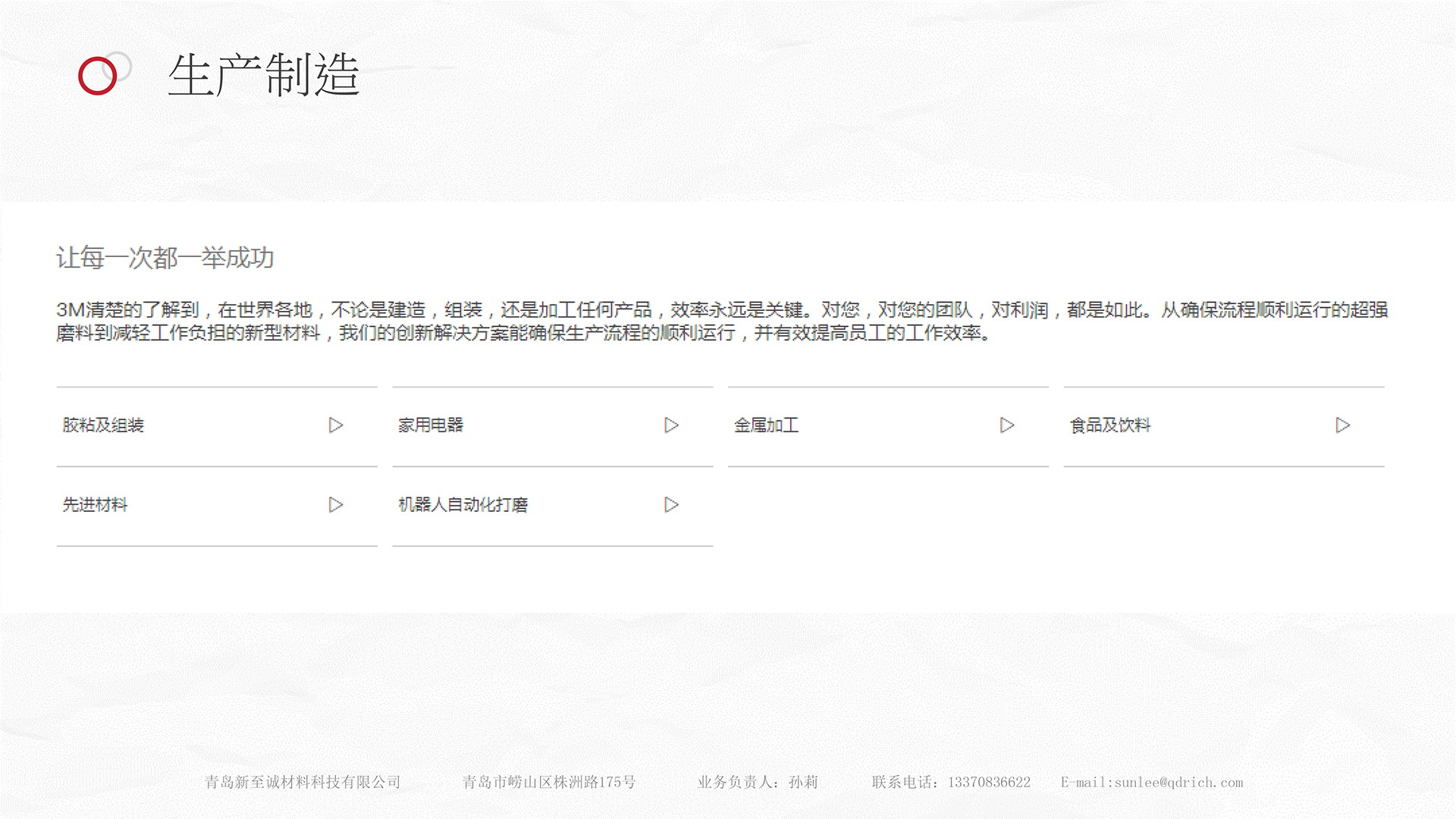Click the address 青岛市崂山区株洲路175号
Image resolution: width=1456 pixels, height=819 pixels.
pyautogui.click(x=549, y=783)
